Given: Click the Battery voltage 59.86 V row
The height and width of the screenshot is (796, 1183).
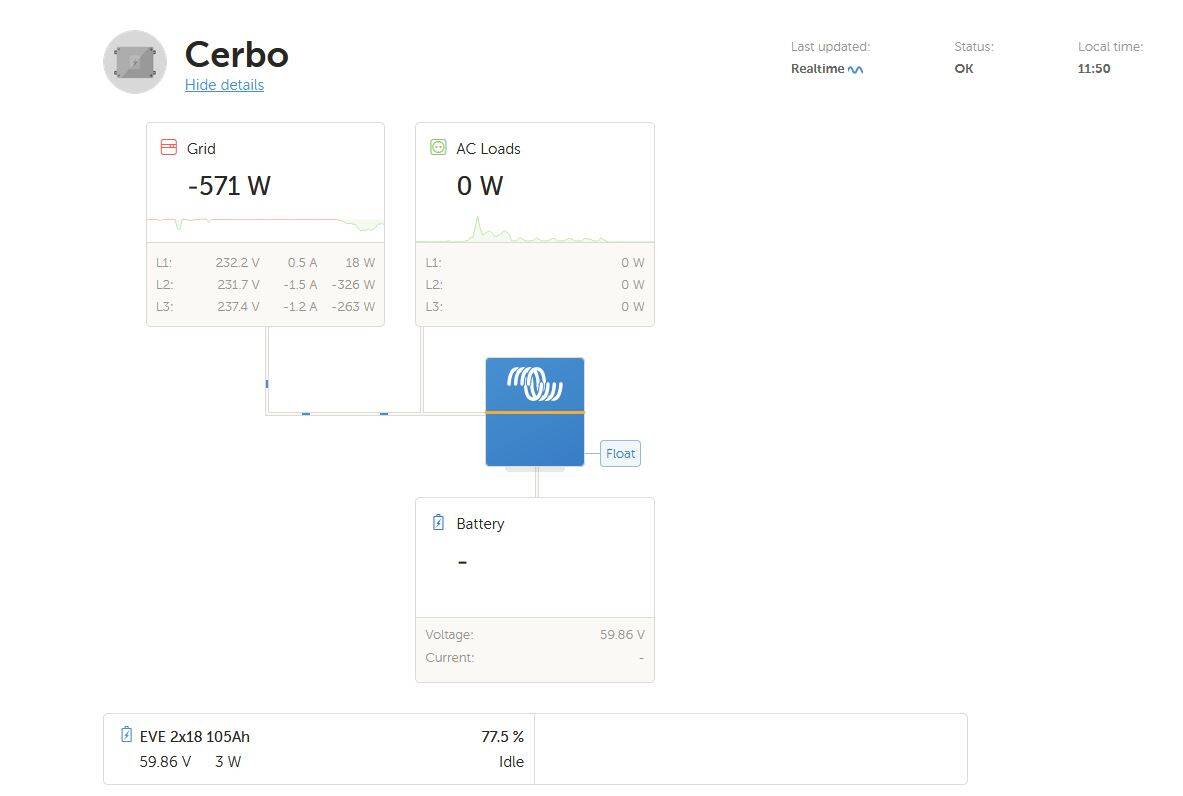Looking at the screenshot, I should tap(535, 635).
